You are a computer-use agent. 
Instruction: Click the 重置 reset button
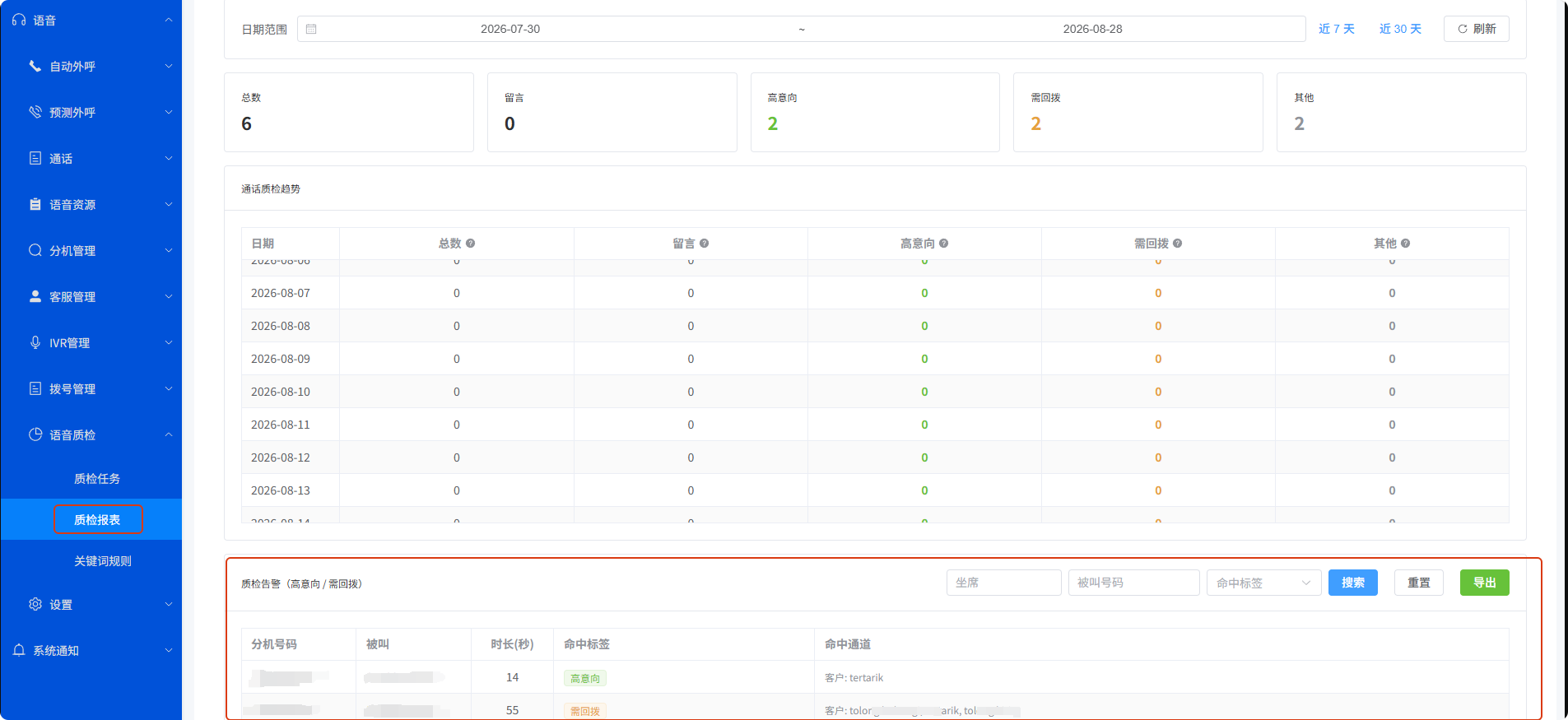coord(1418,583)
